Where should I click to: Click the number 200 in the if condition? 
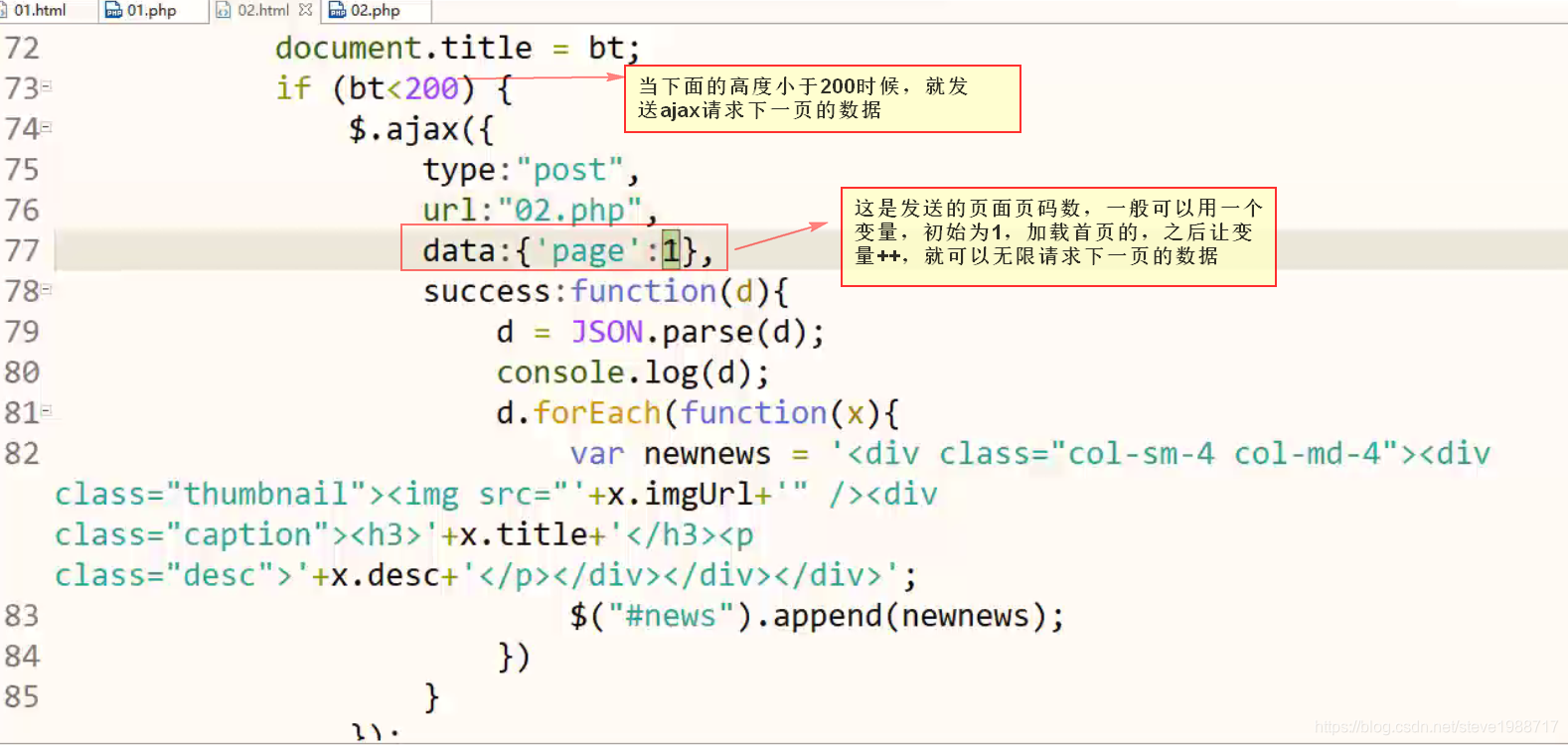[432, 88]
